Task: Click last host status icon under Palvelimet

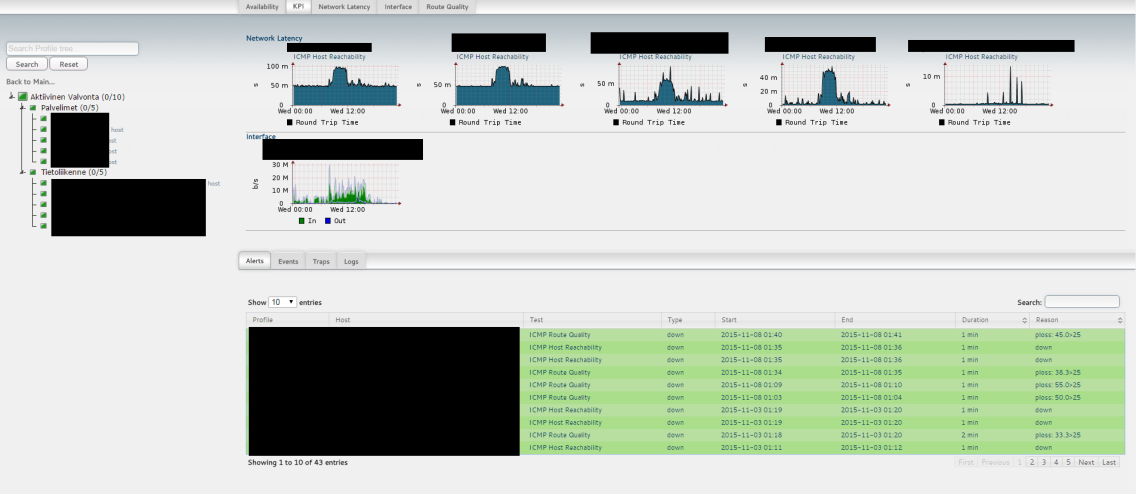Action: (x=43, y=162)
